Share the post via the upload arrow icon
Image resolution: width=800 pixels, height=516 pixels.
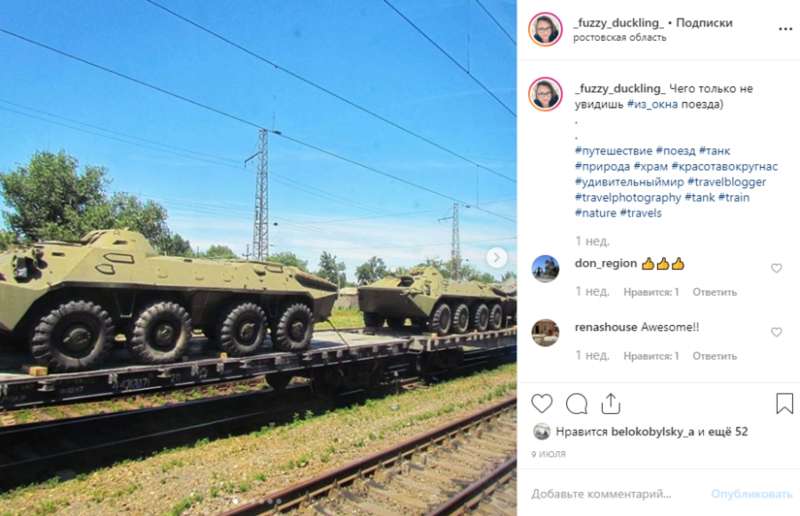tap(610, 404)
